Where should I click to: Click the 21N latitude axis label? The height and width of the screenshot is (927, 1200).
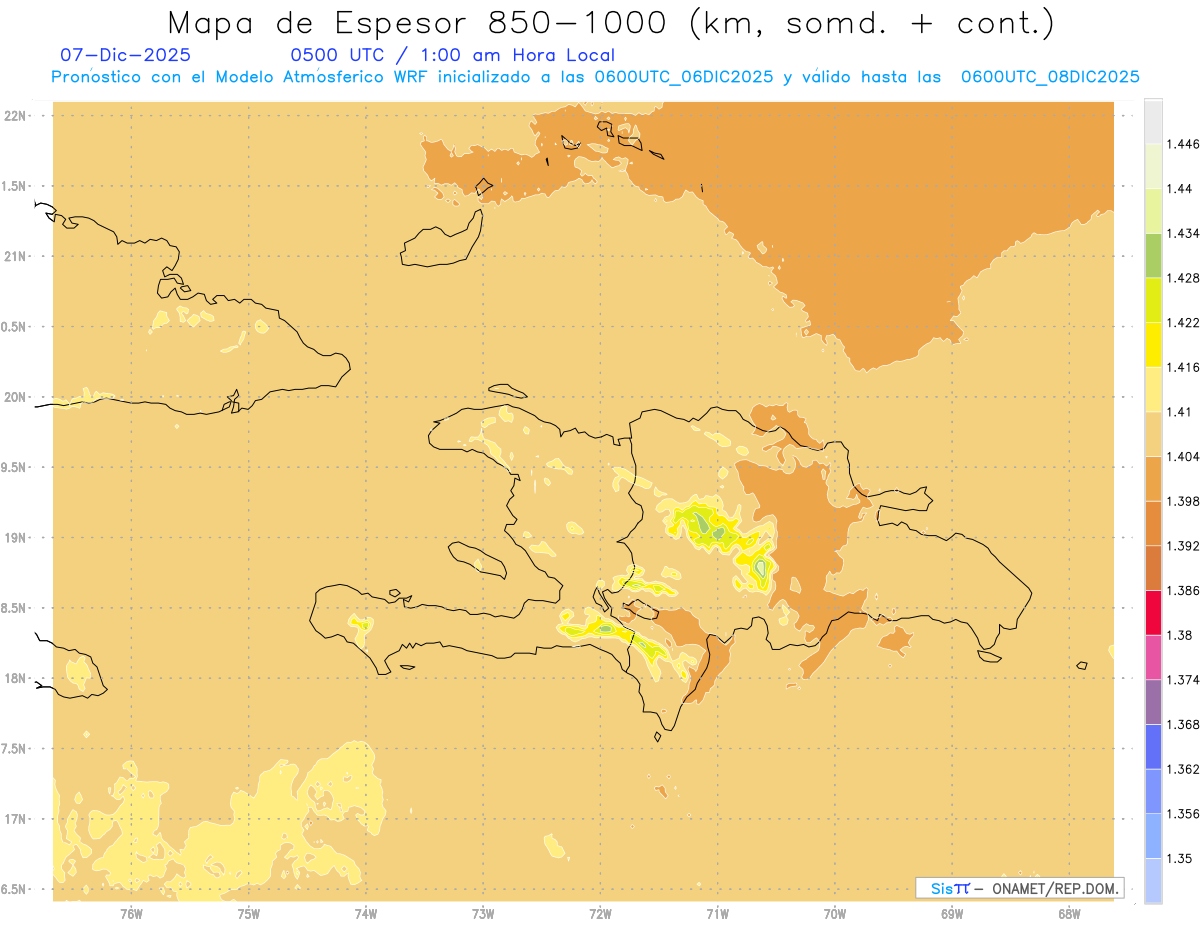pos(17,256)
